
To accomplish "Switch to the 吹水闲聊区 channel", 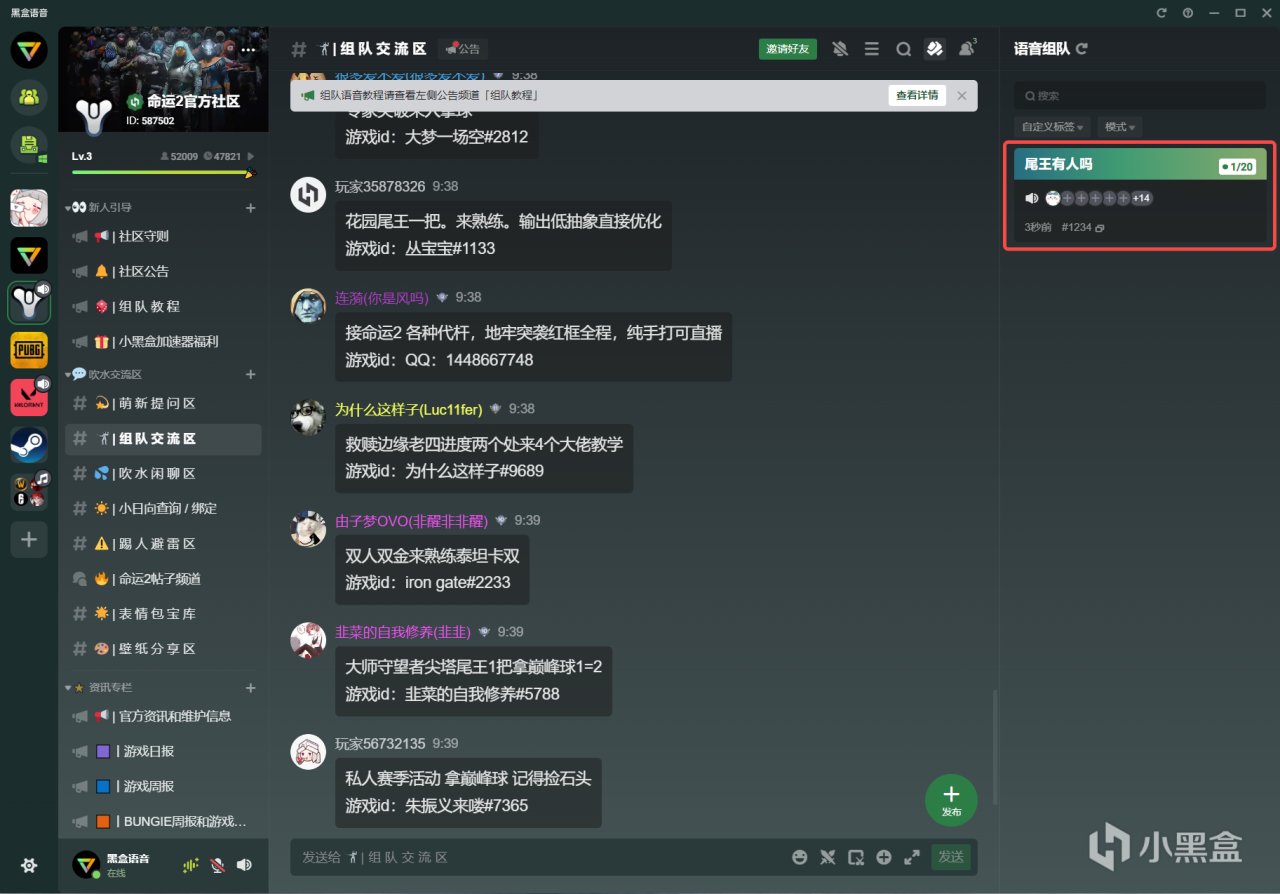I will click(163, 473).
